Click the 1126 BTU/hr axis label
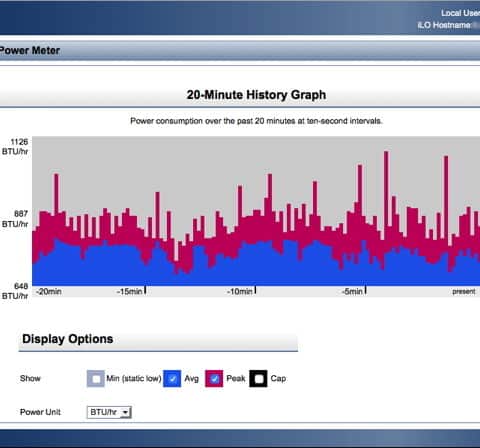 tap(15, 147)
